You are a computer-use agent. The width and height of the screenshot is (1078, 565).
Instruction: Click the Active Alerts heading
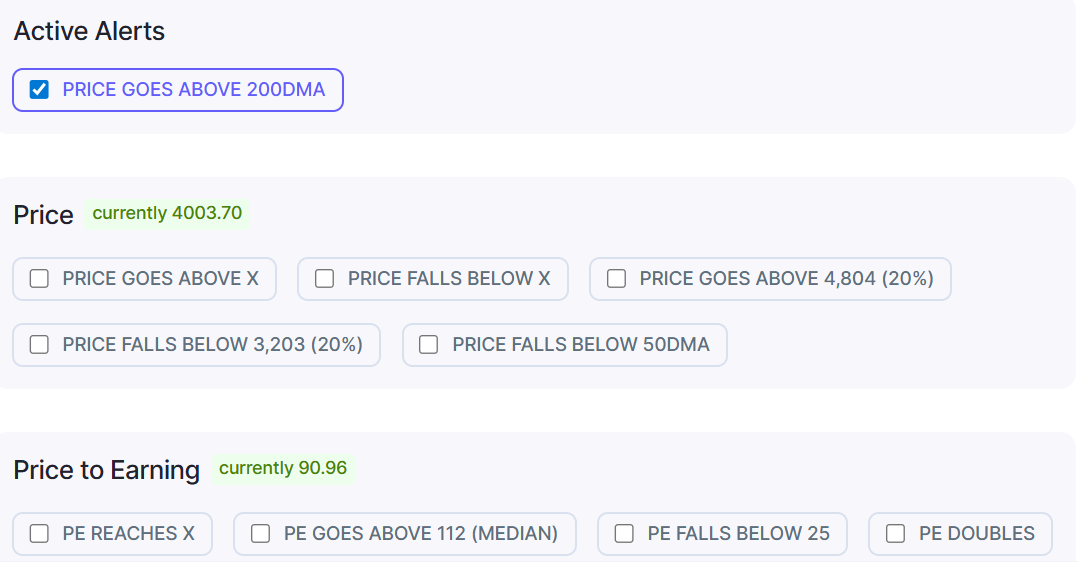point(89,31)
